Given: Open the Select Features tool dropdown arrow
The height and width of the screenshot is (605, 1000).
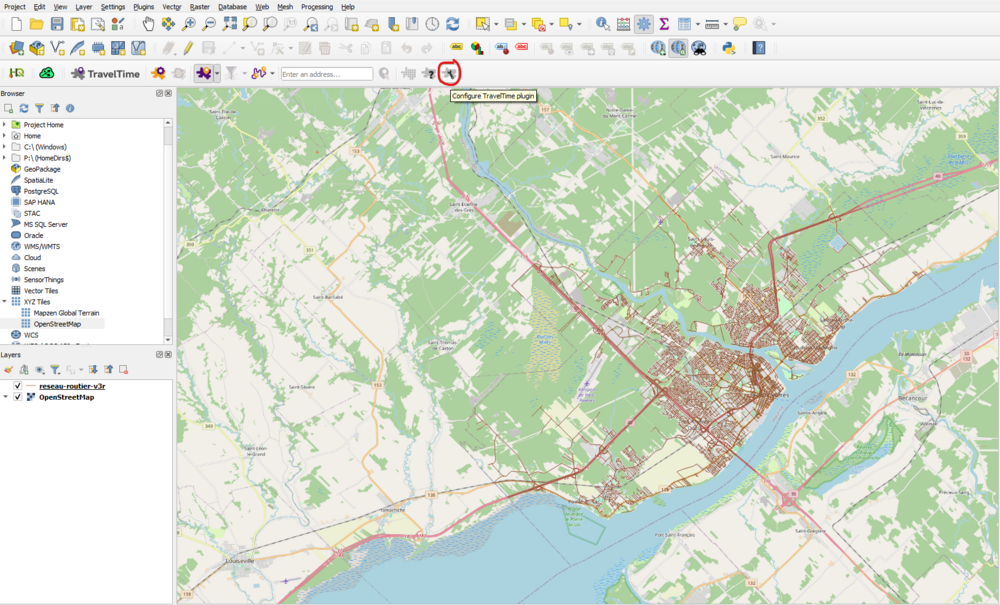Looking at the screenshot, I should click(497, 23).
